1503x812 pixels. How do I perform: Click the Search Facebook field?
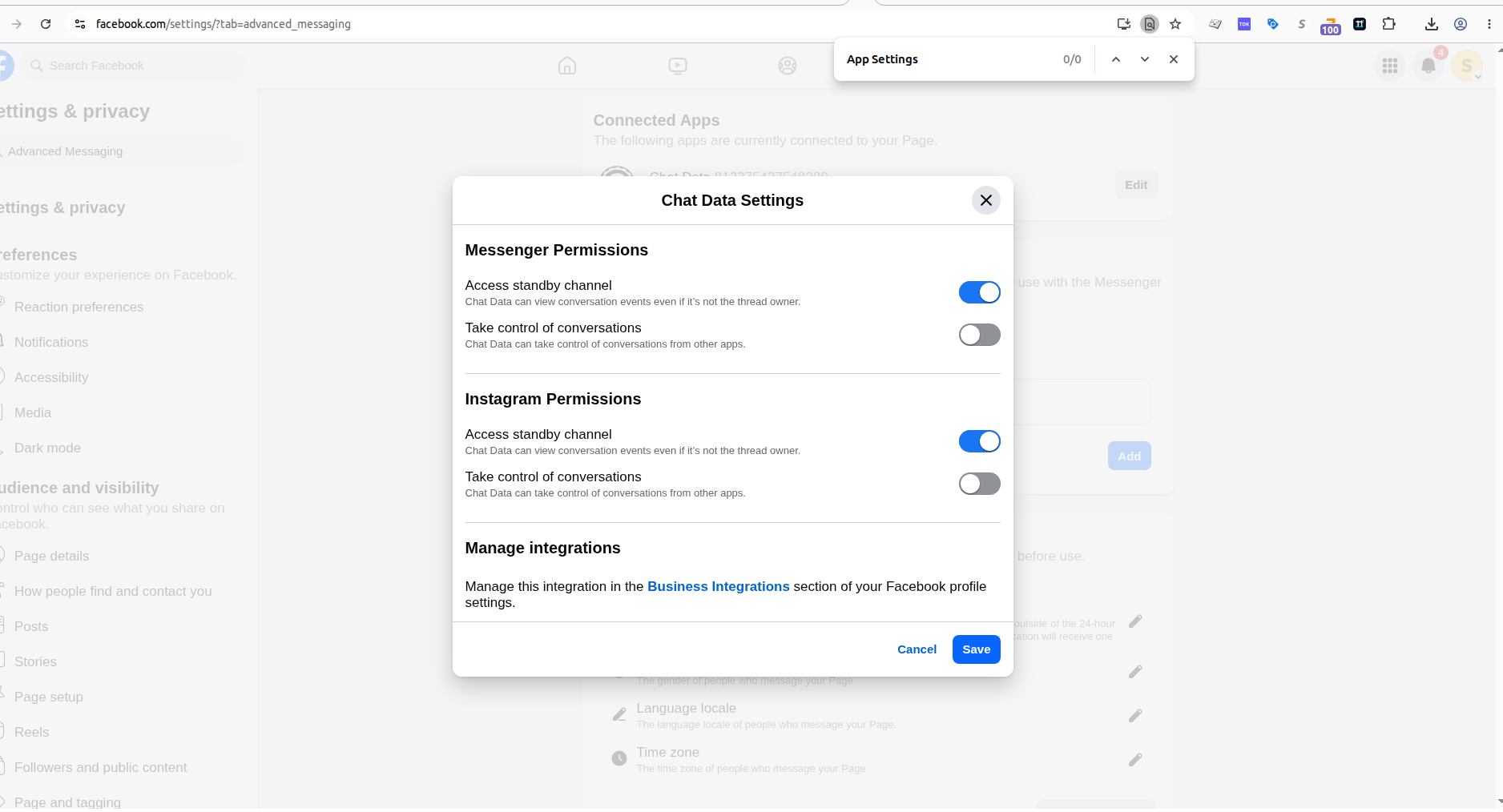(133, 66)
